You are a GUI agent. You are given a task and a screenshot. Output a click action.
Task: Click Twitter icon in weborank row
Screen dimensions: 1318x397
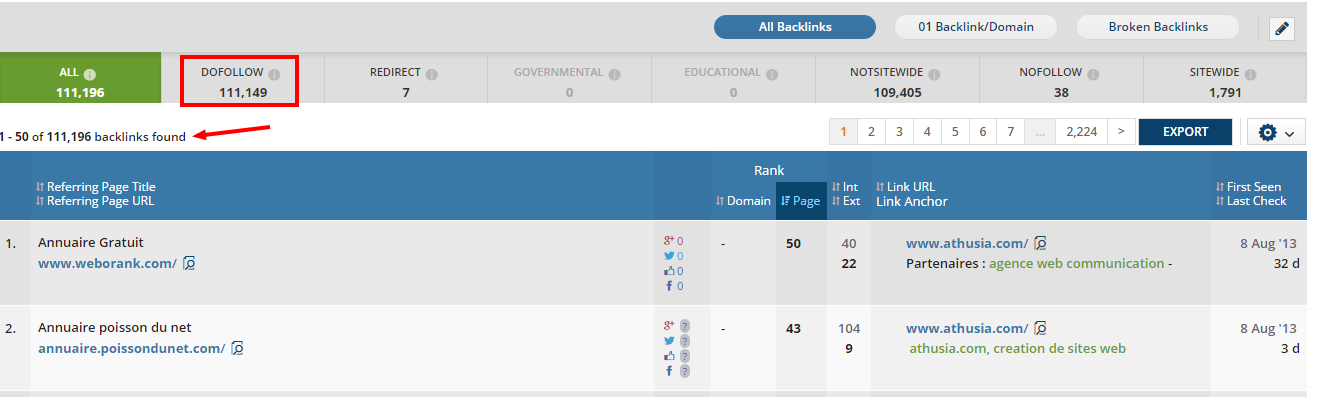click(x=669, y=255)
